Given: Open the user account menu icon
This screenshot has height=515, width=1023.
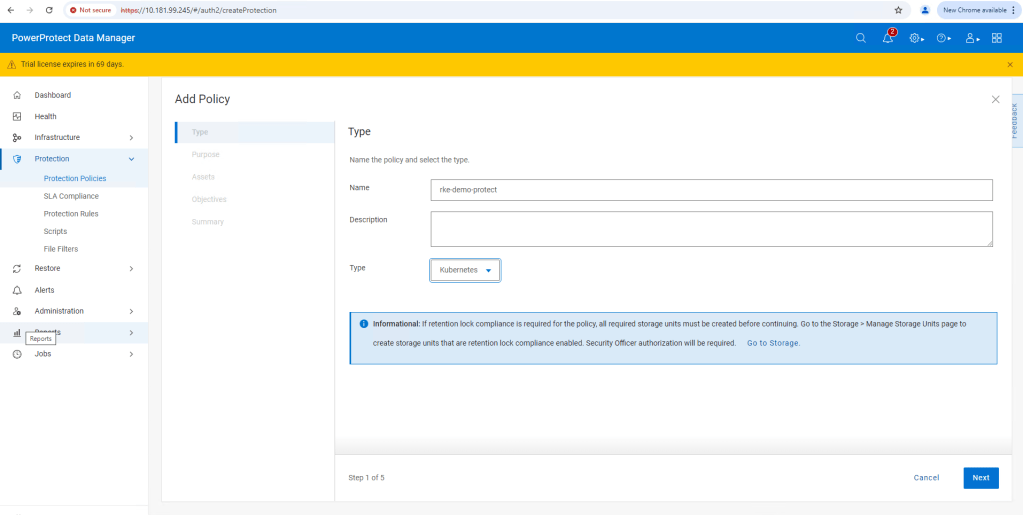Looking at the screenshot, I should click(970, 38).
